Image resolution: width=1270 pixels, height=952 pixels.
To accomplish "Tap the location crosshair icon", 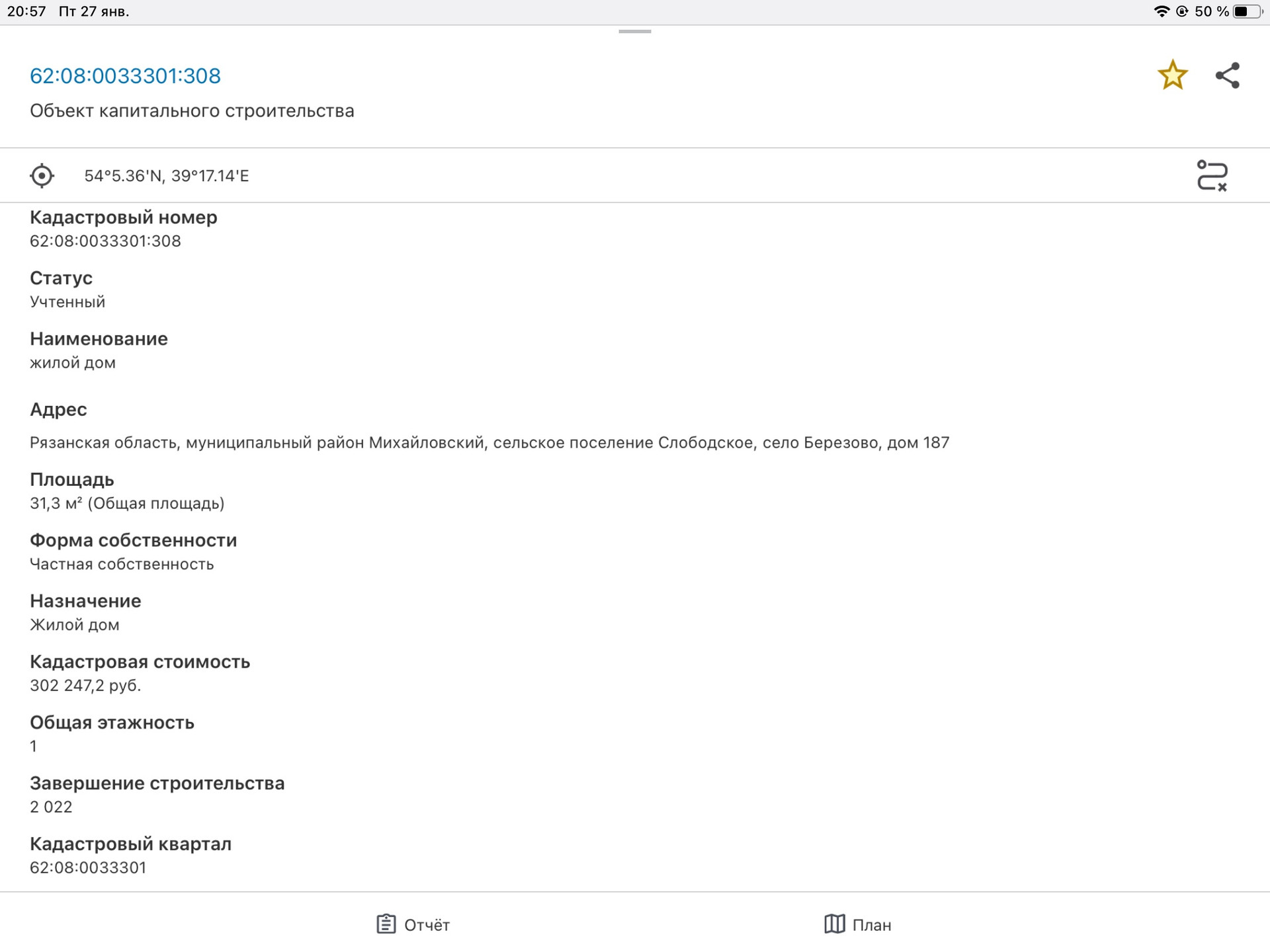I will (42, 176).
